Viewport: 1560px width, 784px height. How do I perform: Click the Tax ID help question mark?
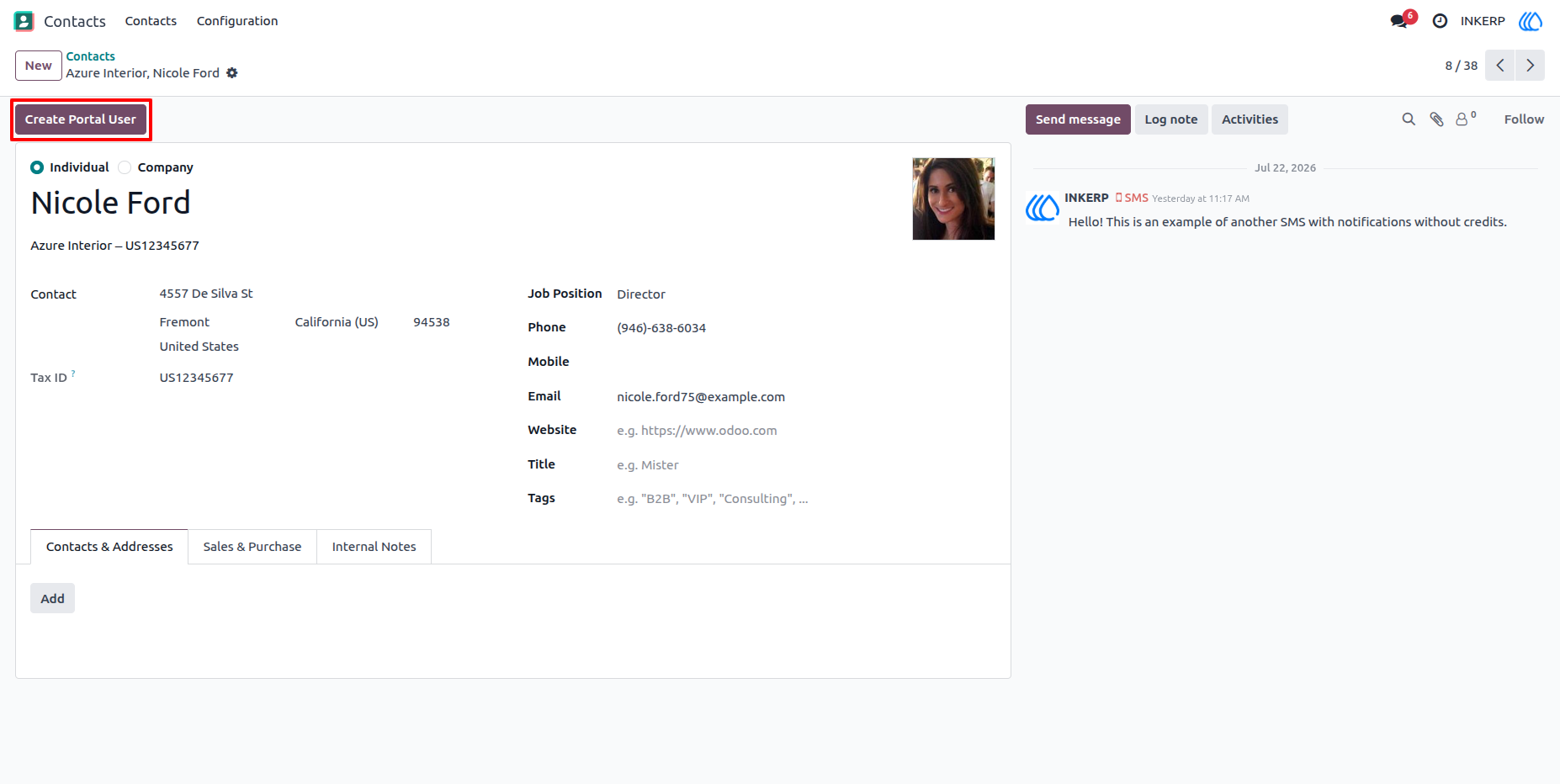click(73, 373)
